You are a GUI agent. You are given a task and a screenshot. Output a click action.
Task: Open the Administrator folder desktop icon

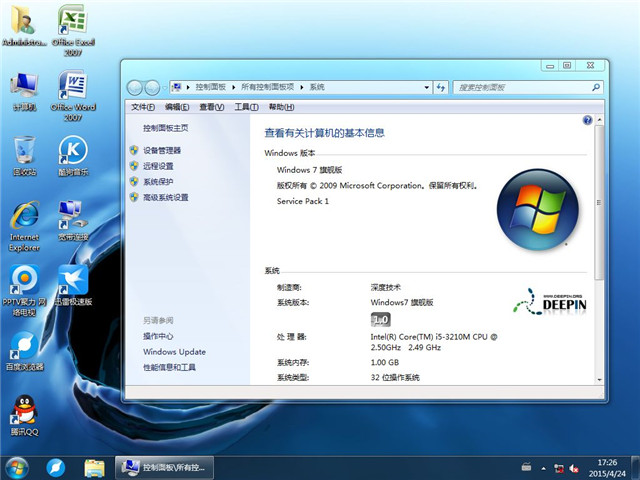point(24,25)
